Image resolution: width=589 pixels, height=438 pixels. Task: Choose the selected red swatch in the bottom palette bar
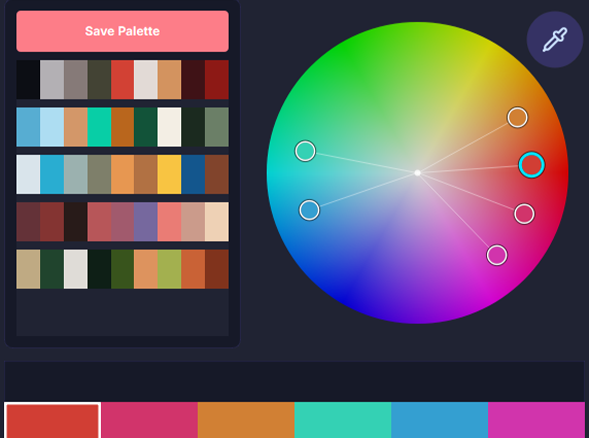coord(53,420)
